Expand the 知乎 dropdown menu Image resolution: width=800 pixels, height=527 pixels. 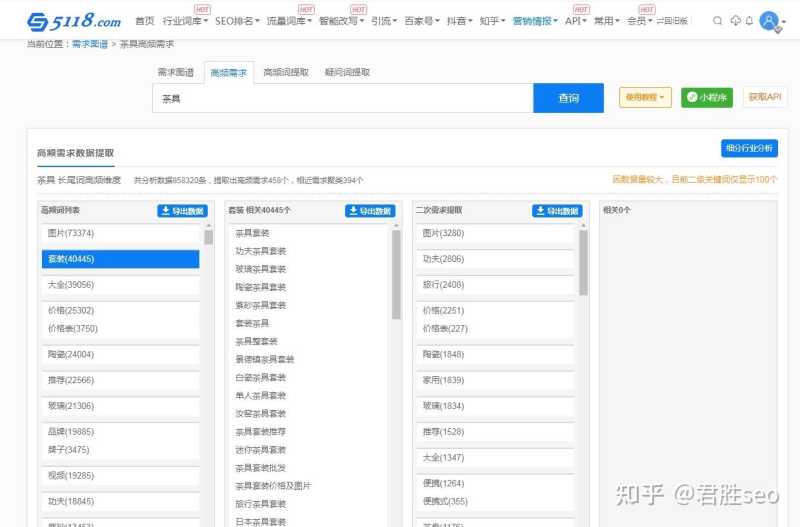(x=492, y=21)
